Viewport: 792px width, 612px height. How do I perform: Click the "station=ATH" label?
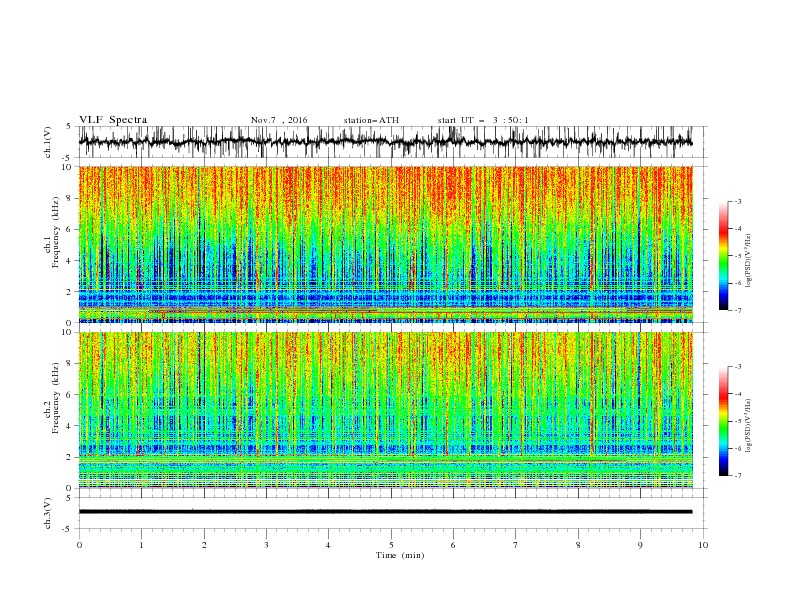(x=371, y=120)
